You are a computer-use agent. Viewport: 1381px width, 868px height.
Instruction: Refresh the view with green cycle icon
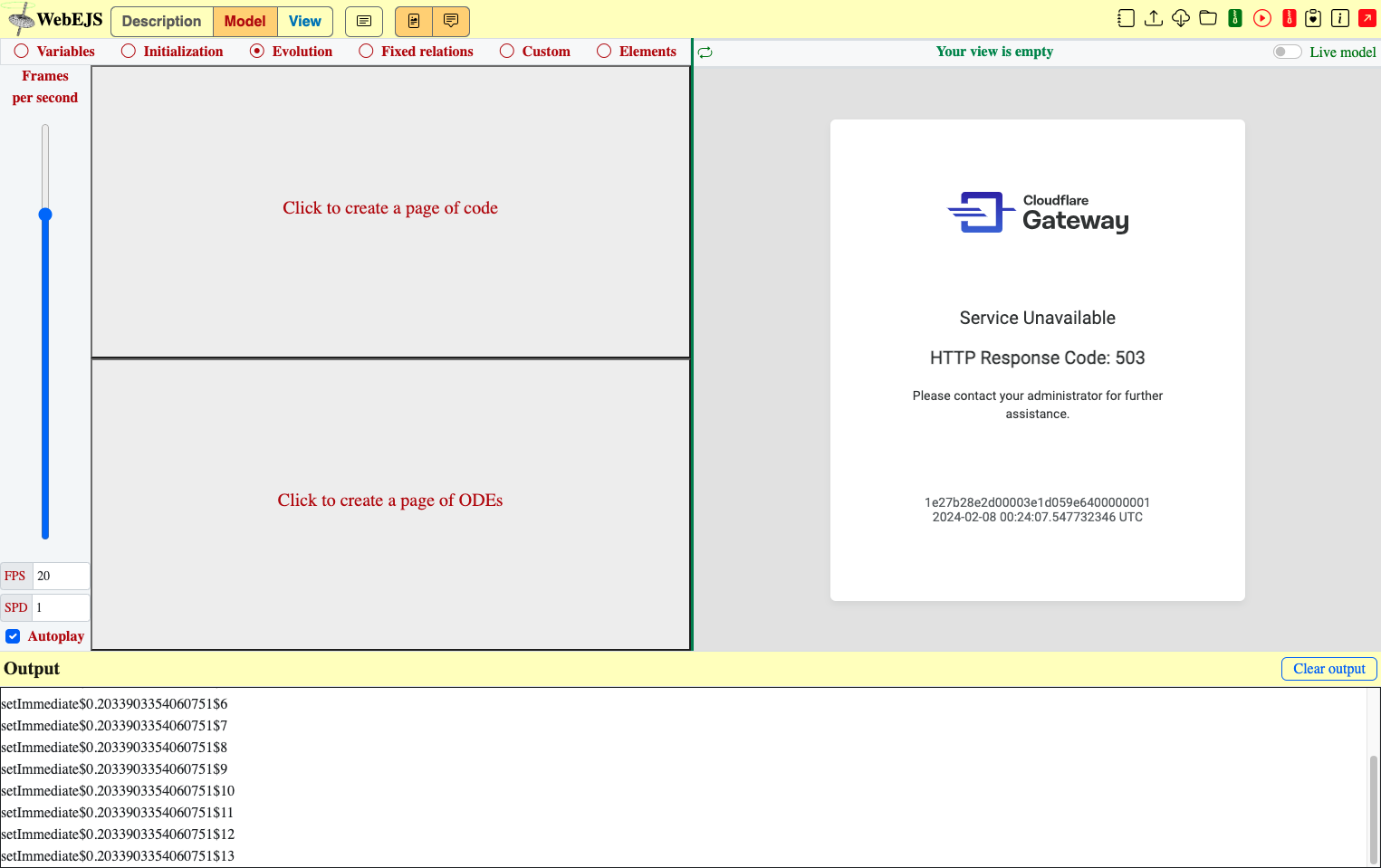[705, 52]
